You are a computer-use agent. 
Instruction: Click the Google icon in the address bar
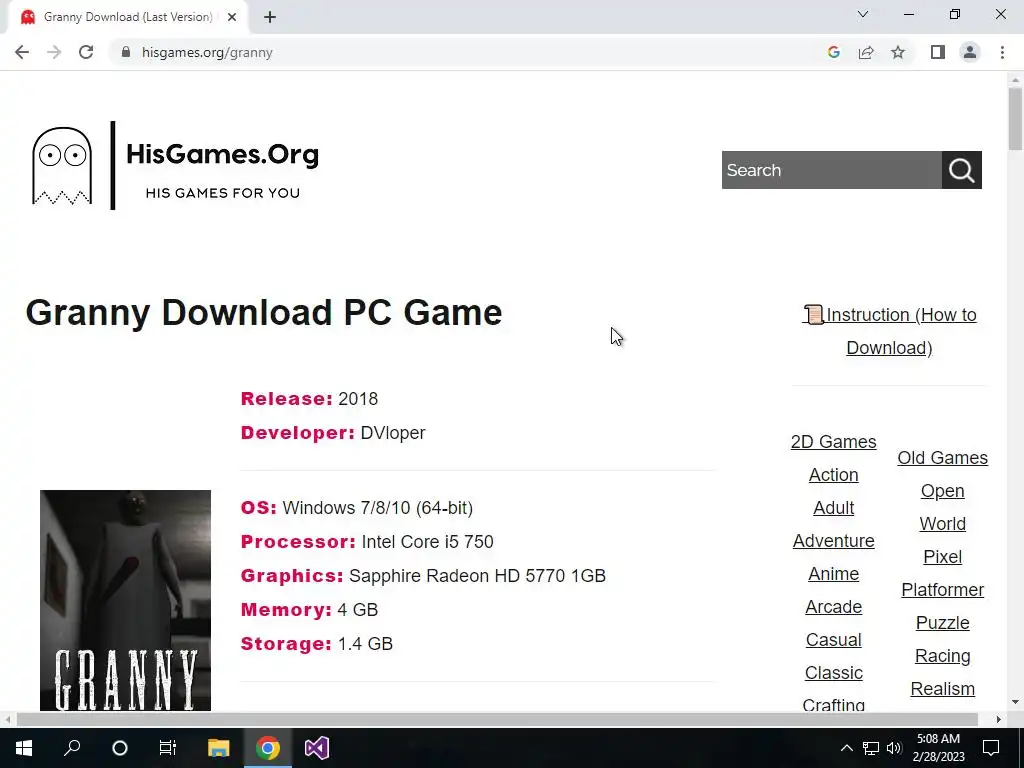(x=833, y=52)
